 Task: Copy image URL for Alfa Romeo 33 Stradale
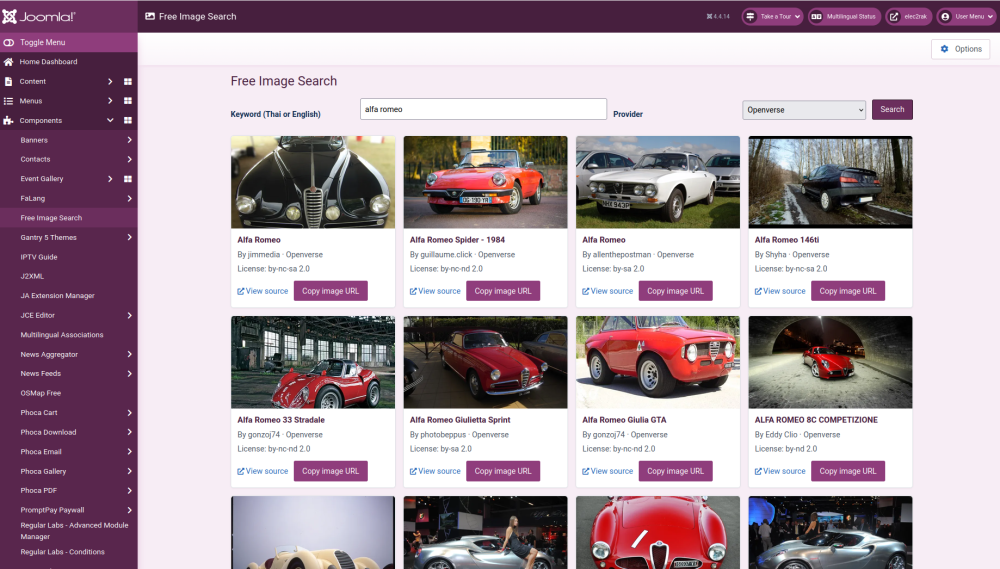[330, 471]
